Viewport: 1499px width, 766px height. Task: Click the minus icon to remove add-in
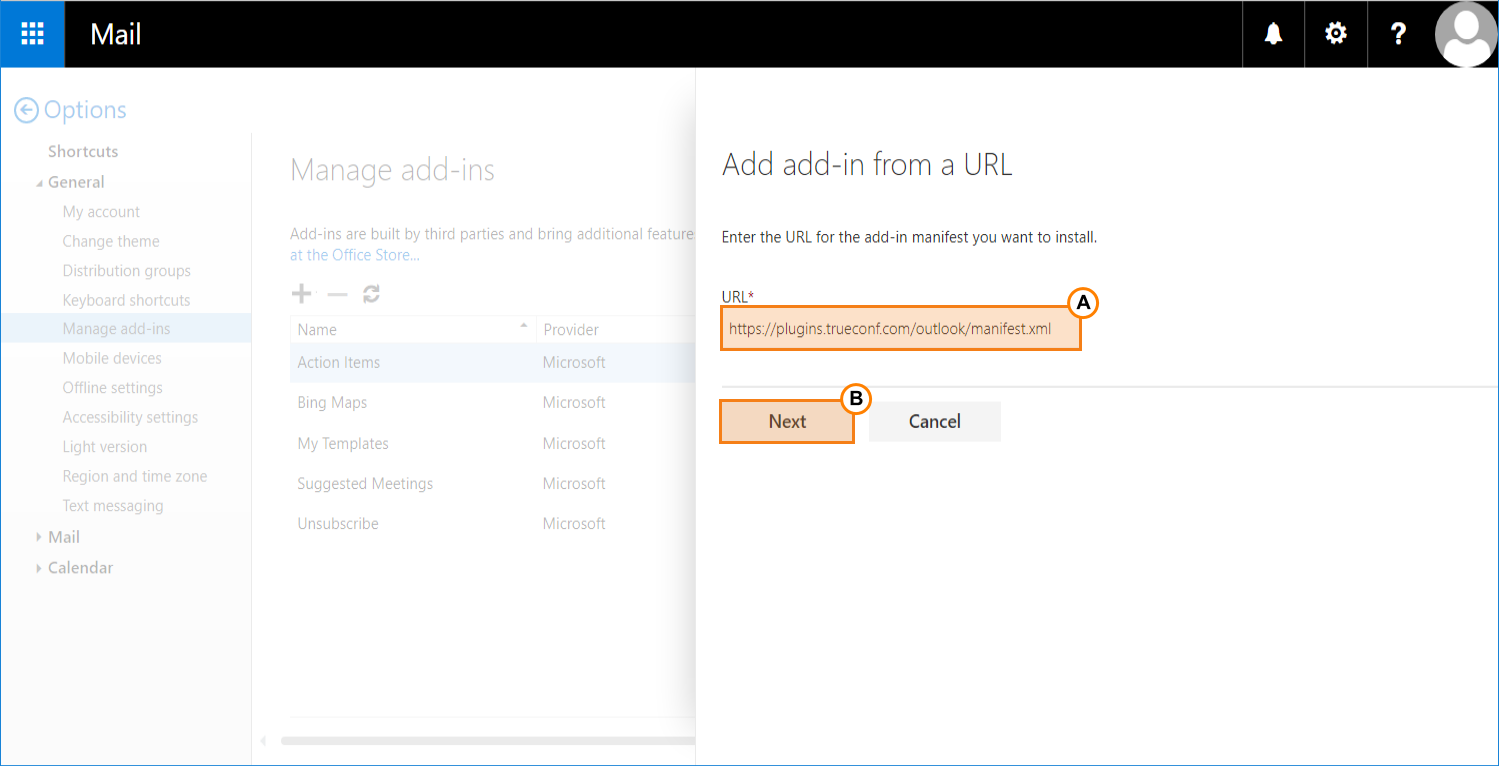tap(337, 294)
